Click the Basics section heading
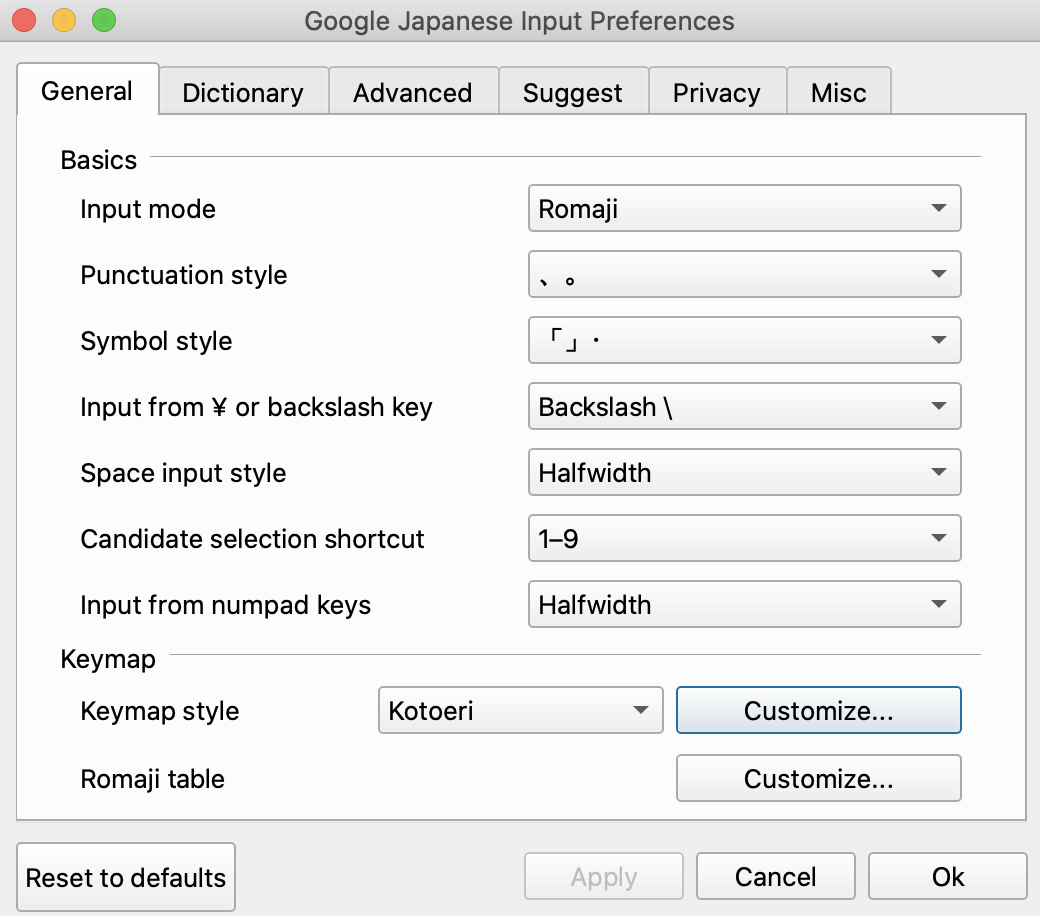This screenshot has width=1040, height=916. click(99, 160)
